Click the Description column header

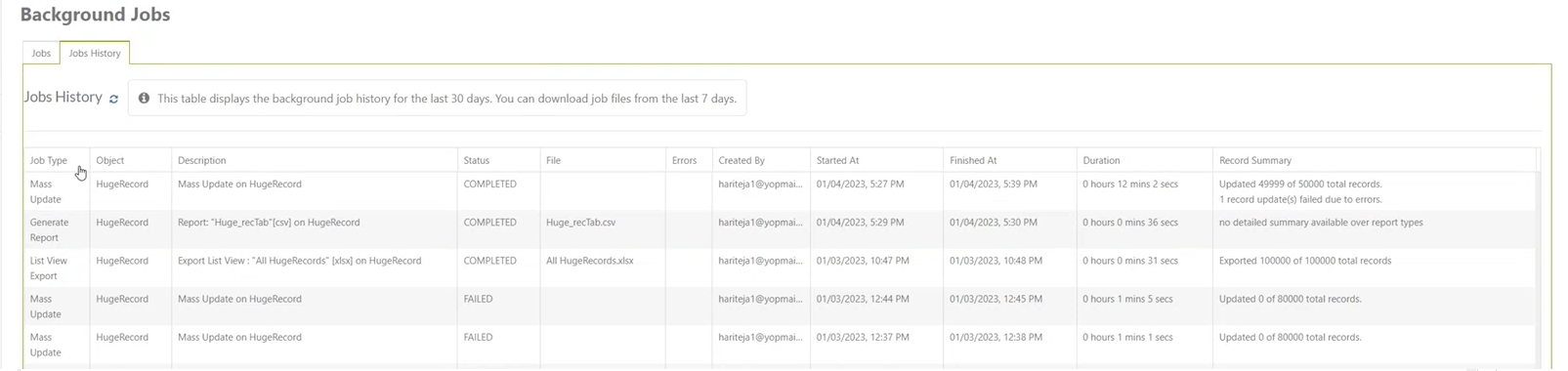202,160
